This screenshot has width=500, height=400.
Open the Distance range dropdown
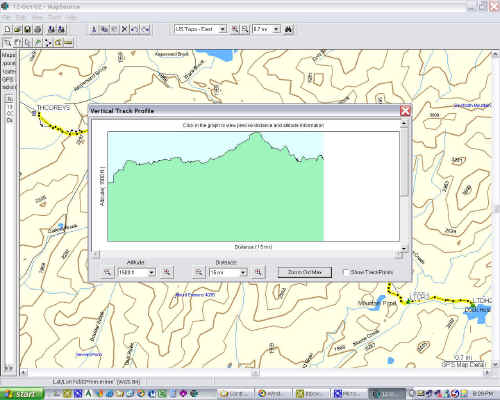[x=243, y=273]
